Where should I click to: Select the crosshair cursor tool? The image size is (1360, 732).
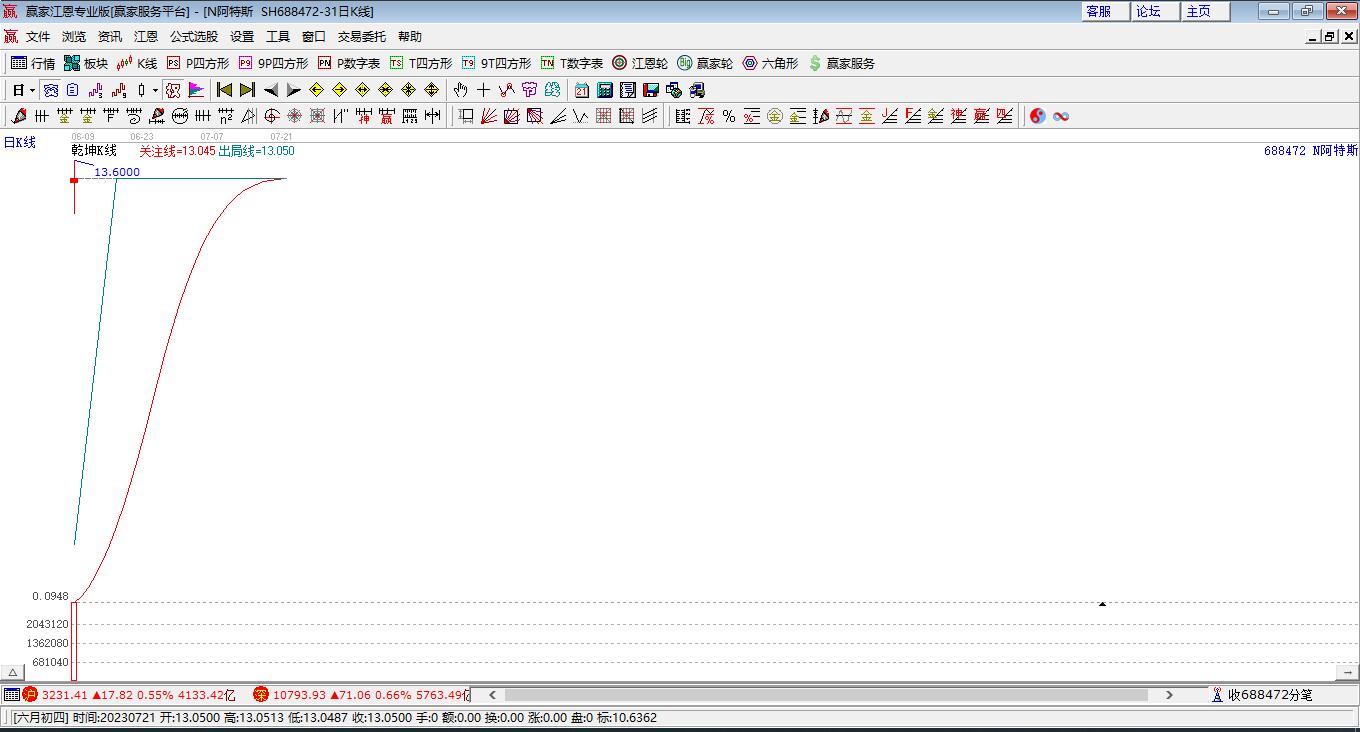(484, 90)
